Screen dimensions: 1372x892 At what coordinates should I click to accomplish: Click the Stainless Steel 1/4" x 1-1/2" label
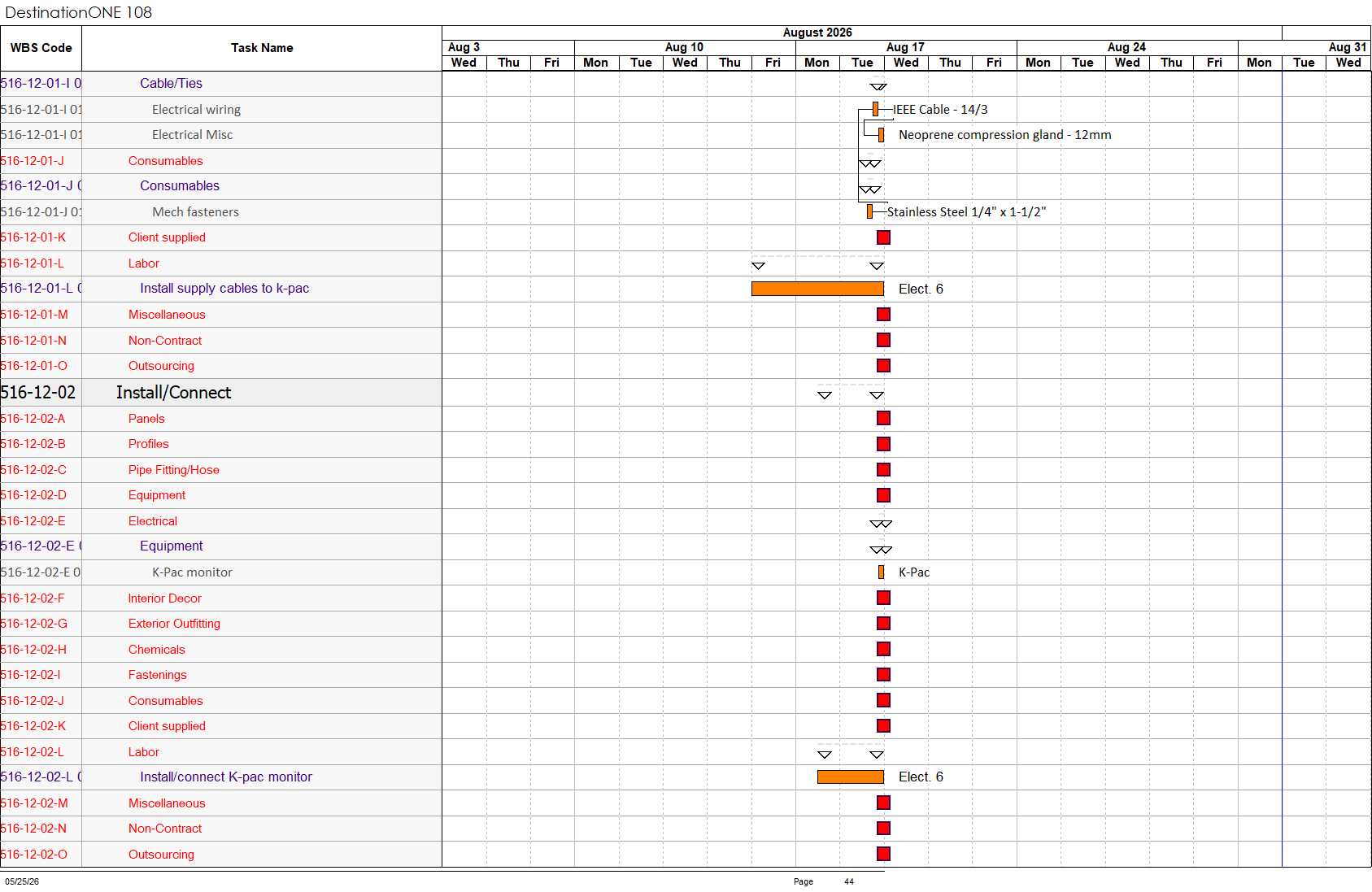point(966,211)
